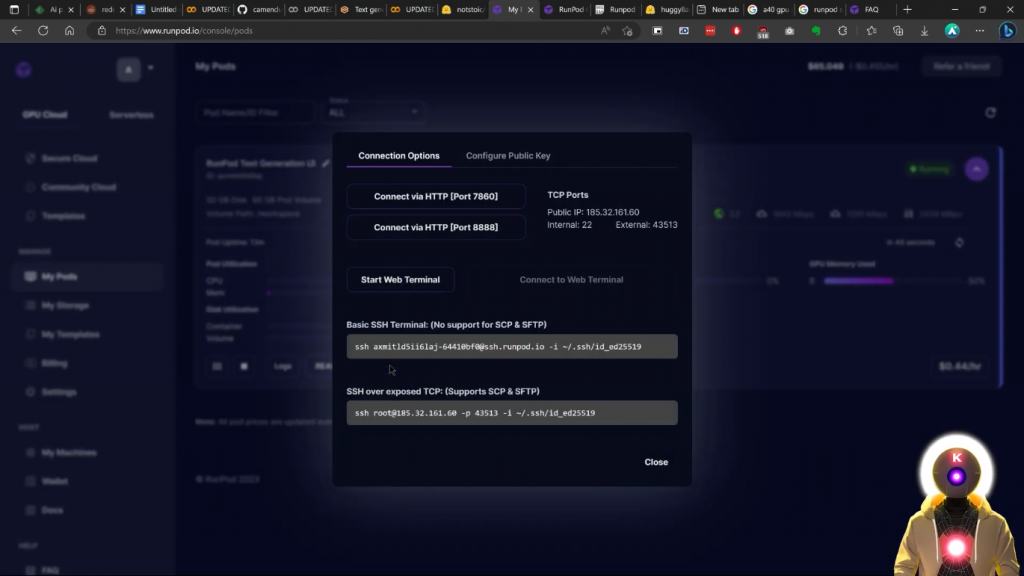The image size is (1024, 576).
Task: Close the 'red' browser tab
Action: coord(122,10)
